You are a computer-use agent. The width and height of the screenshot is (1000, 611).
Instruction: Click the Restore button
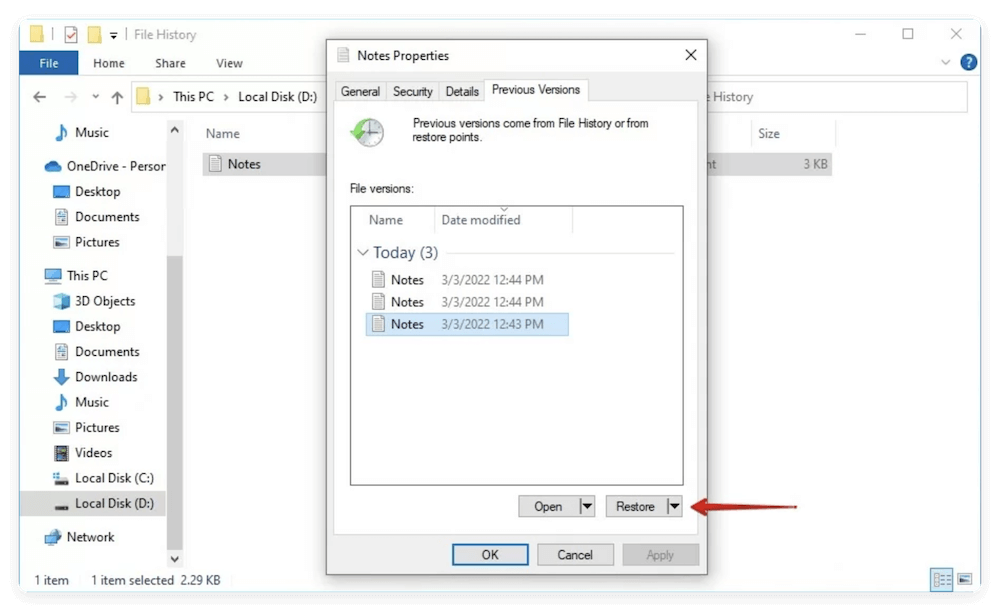pos(636,506)
